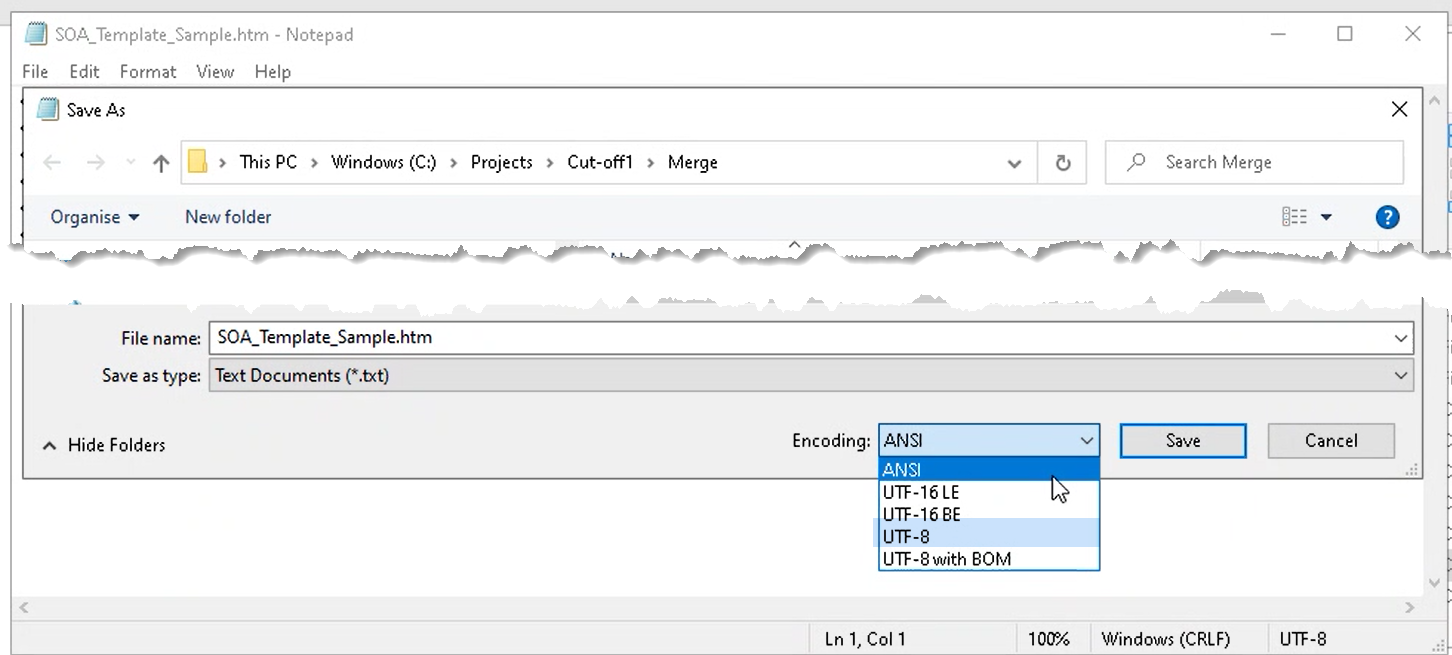Viewport: 1452px width, 655px height.
Task: Click the 'Ln 1, Col 1' status entry
Action: pyautogui.click(x=865, y=639)
